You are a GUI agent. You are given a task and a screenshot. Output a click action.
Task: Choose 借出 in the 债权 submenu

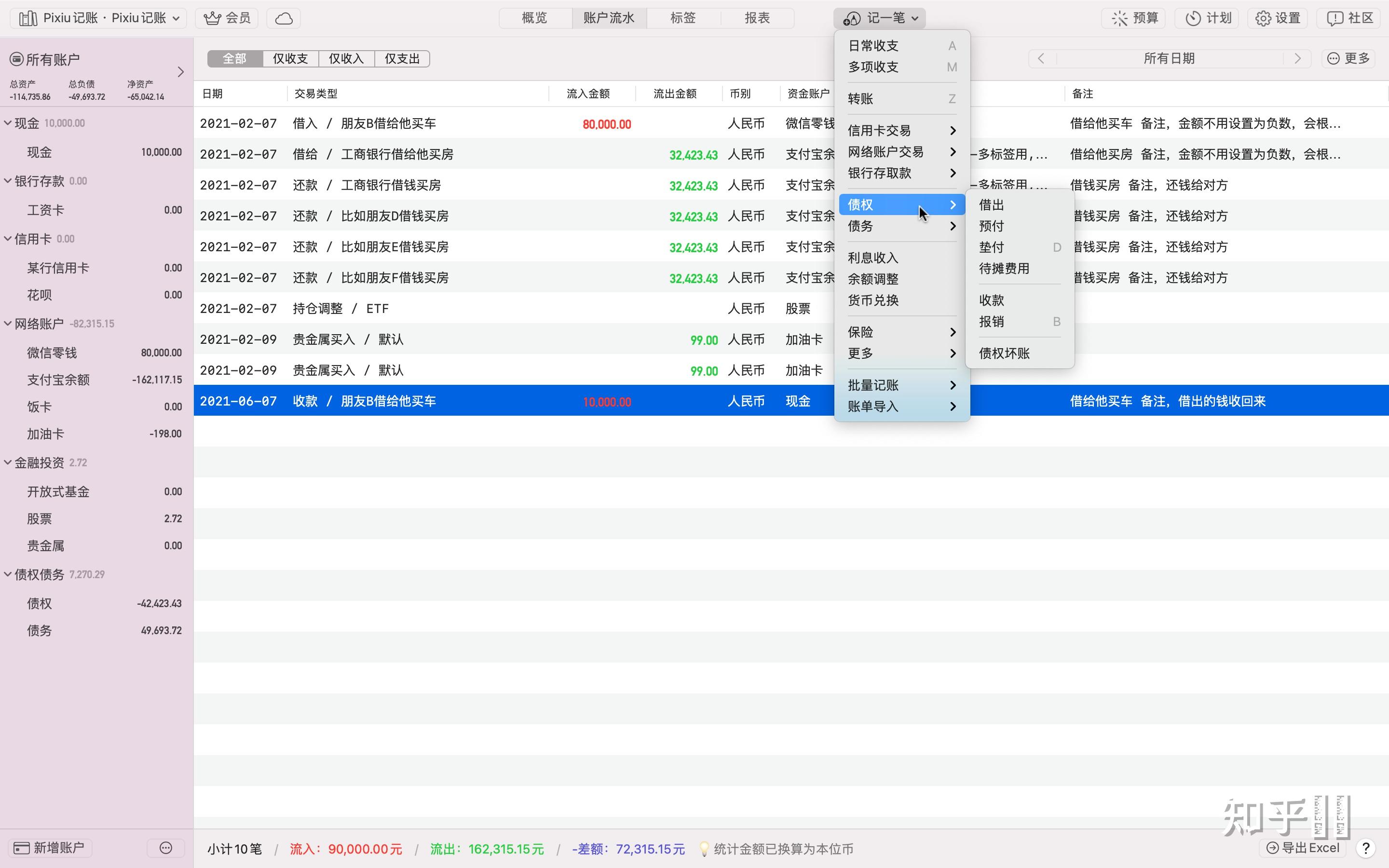click(1020, 205)
